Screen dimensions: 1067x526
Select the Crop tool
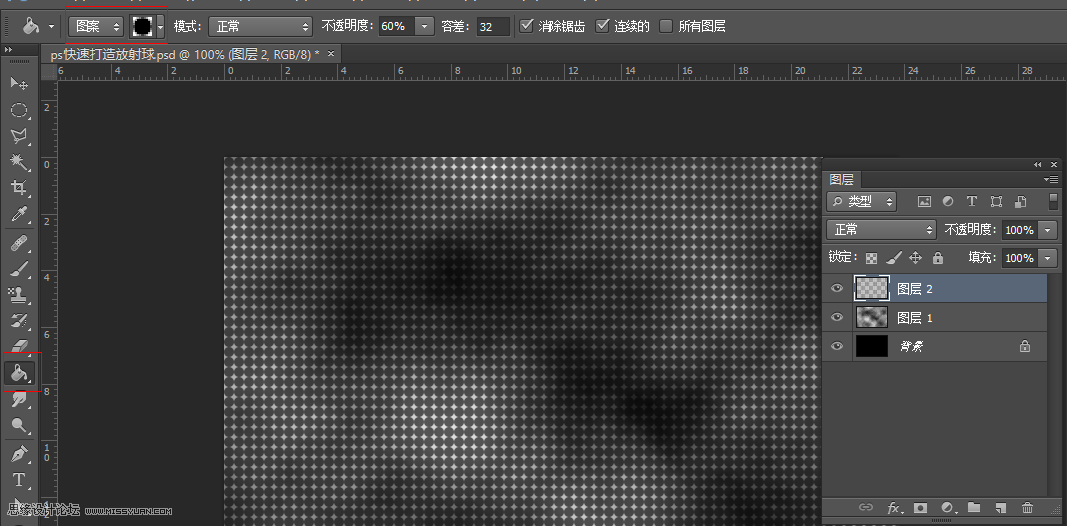(19, 188)
